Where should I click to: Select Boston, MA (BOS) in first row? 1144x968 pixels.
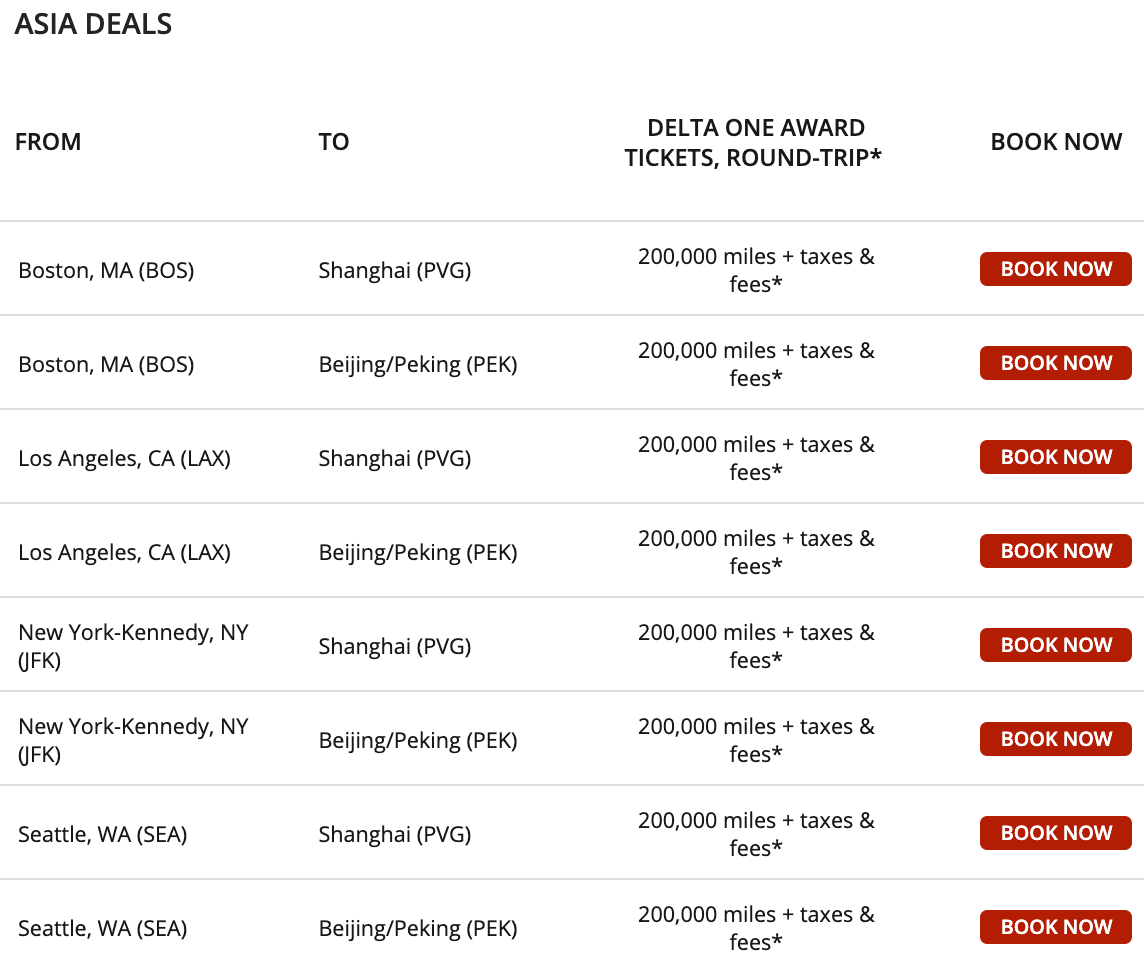click(x=106, y=270)
